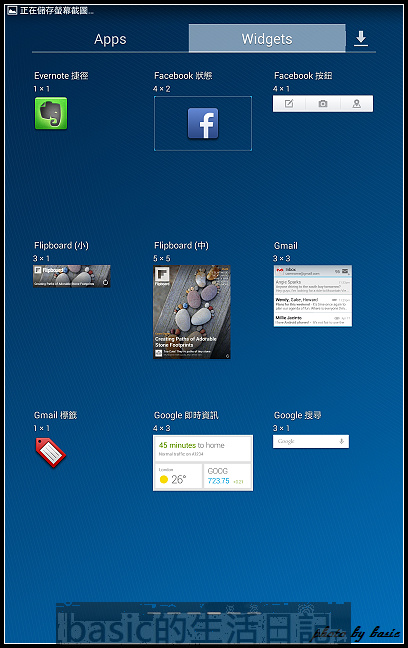Viewport: 408px width, 648px height.
Task: Tap the microphone in Google search widget
Action: pyautogui.click(x=341, y=441)
